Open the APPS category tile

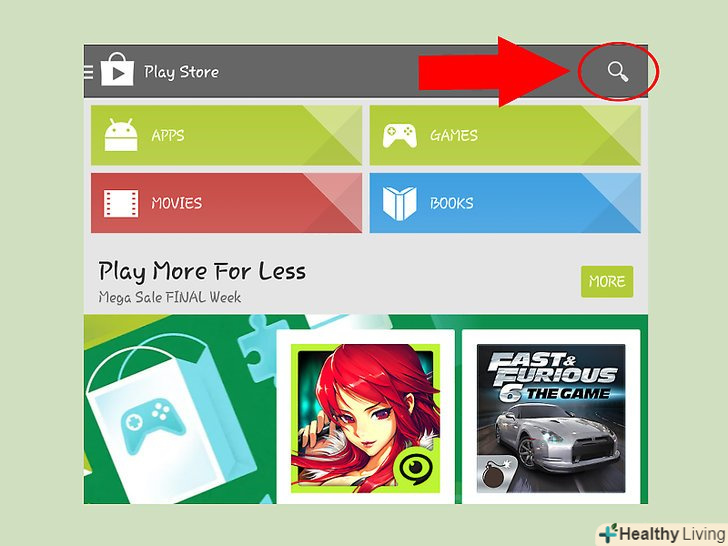coord(226,135)
